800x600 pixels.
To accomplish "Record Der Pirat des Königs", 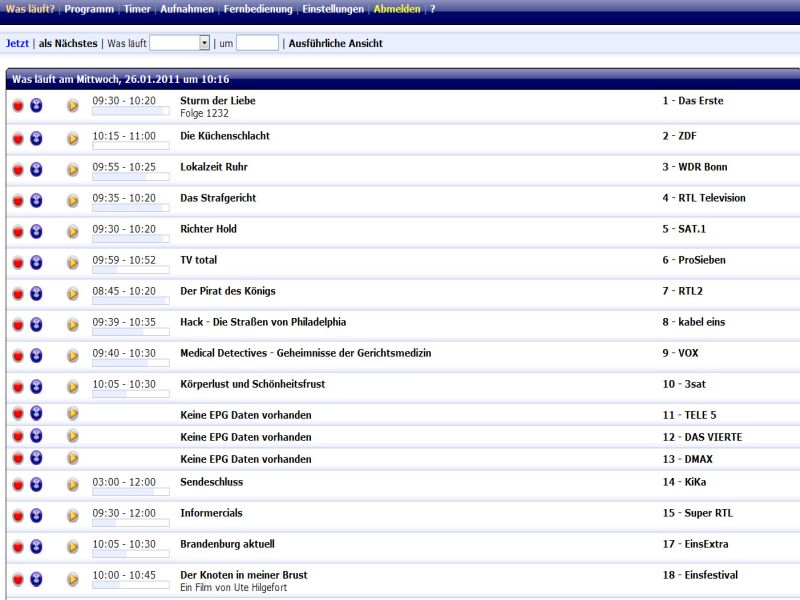I will 18,293.
